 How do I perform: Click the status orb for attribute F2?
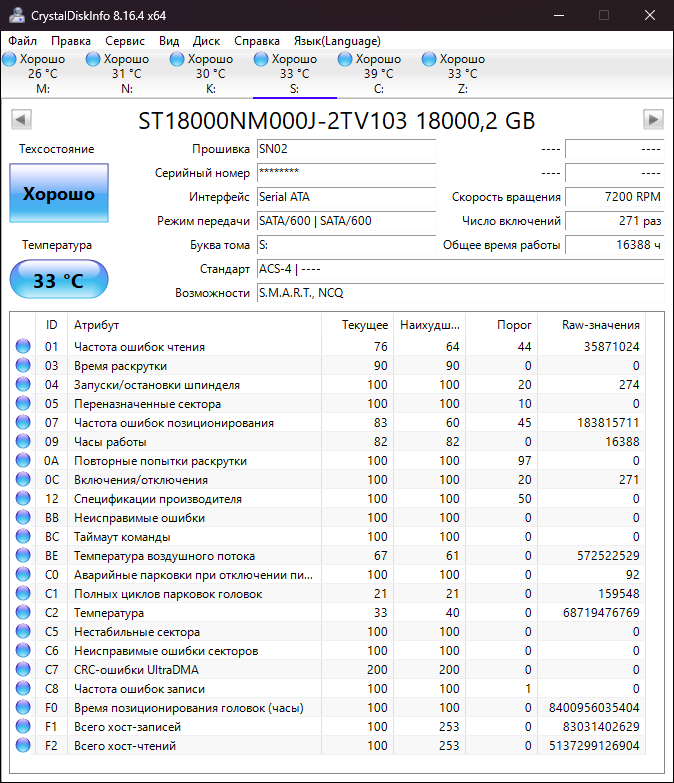[x=23, y=745]
